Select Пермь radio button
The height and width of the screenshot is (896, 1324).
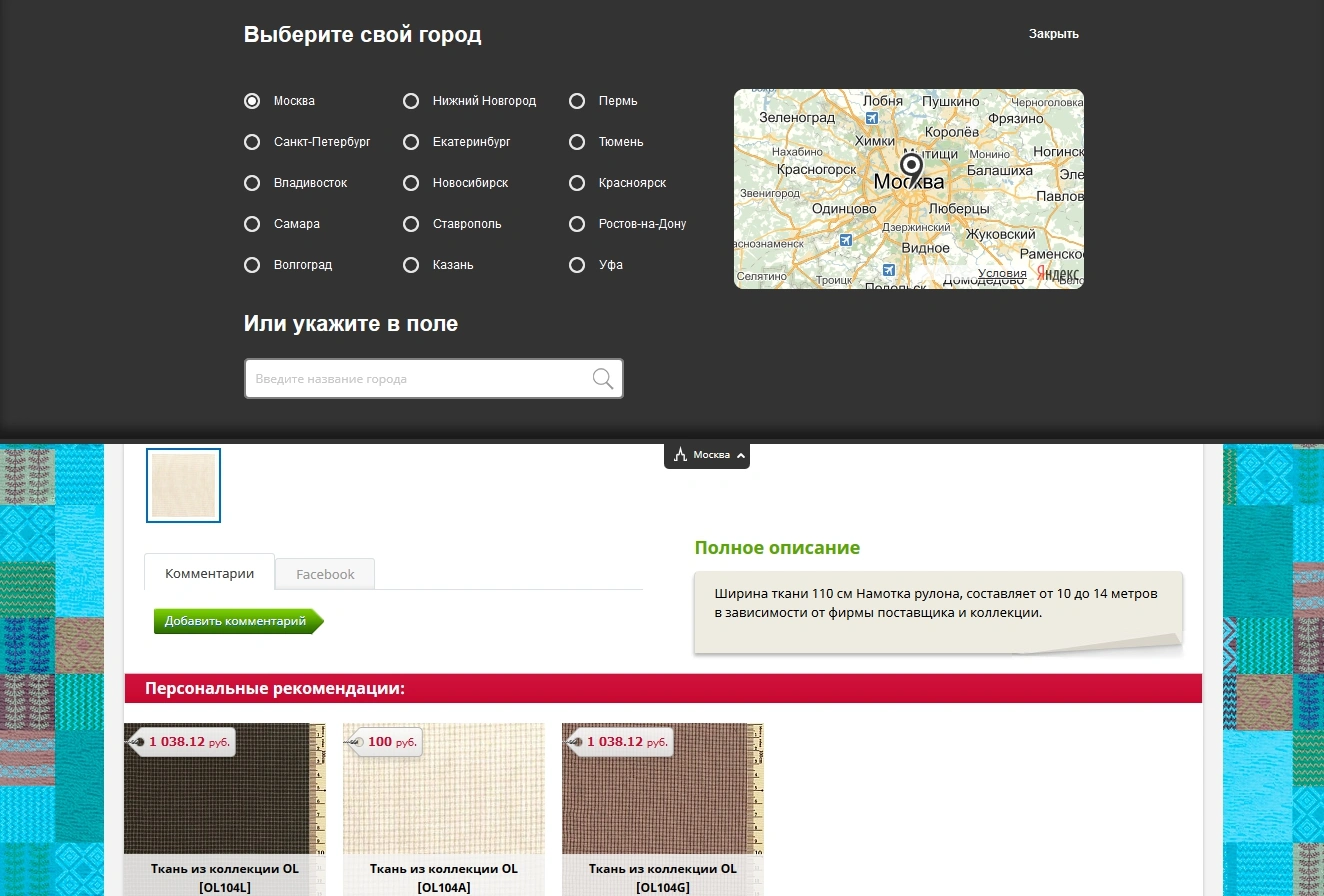tap(577, 101)
